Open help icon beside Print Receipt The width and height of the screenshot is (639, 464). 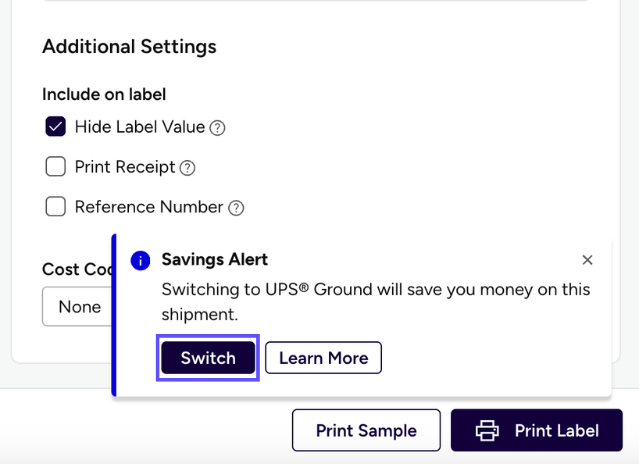pyautogui.click(x=187, y=168)
